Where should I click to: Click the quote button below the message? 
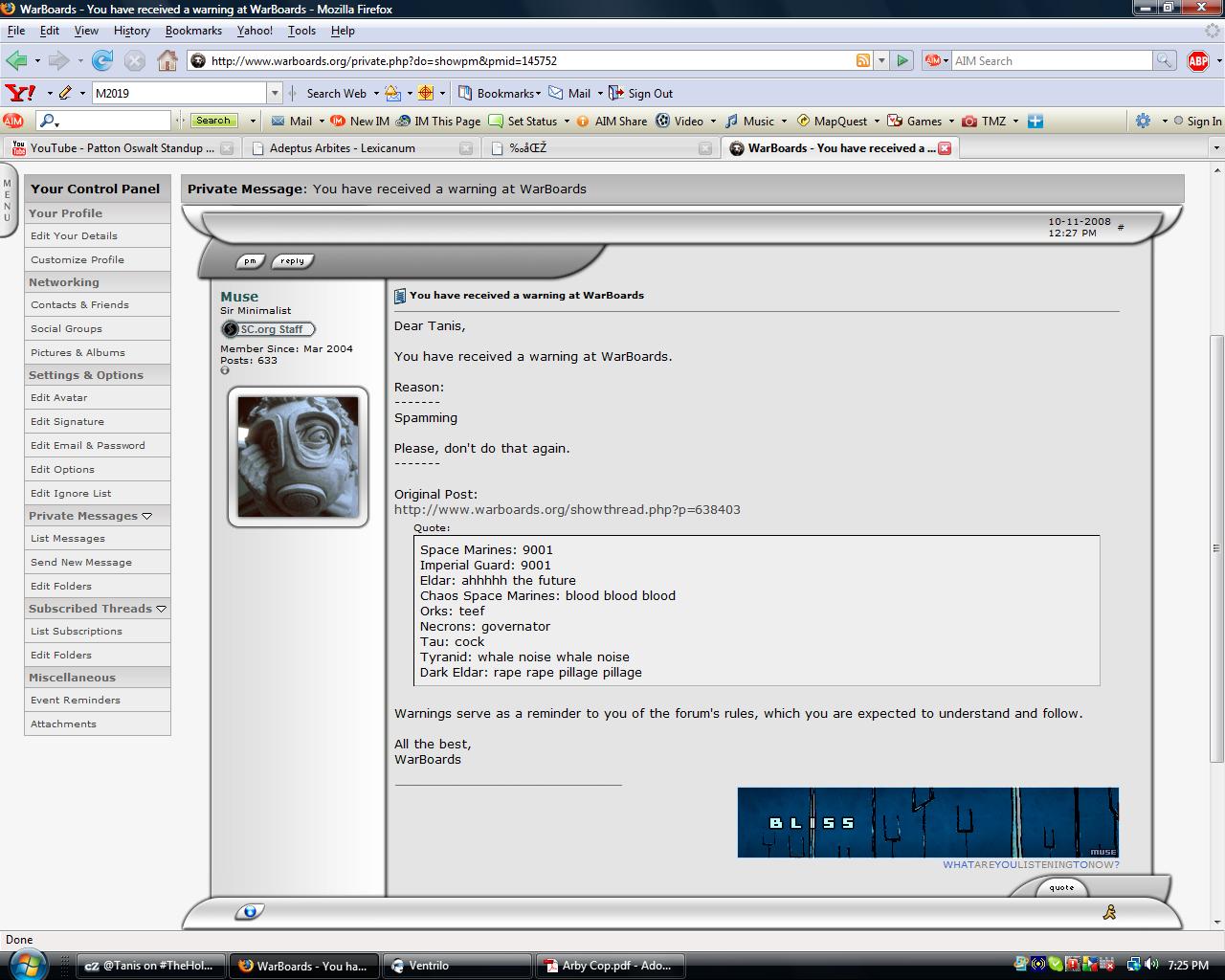1061,887
